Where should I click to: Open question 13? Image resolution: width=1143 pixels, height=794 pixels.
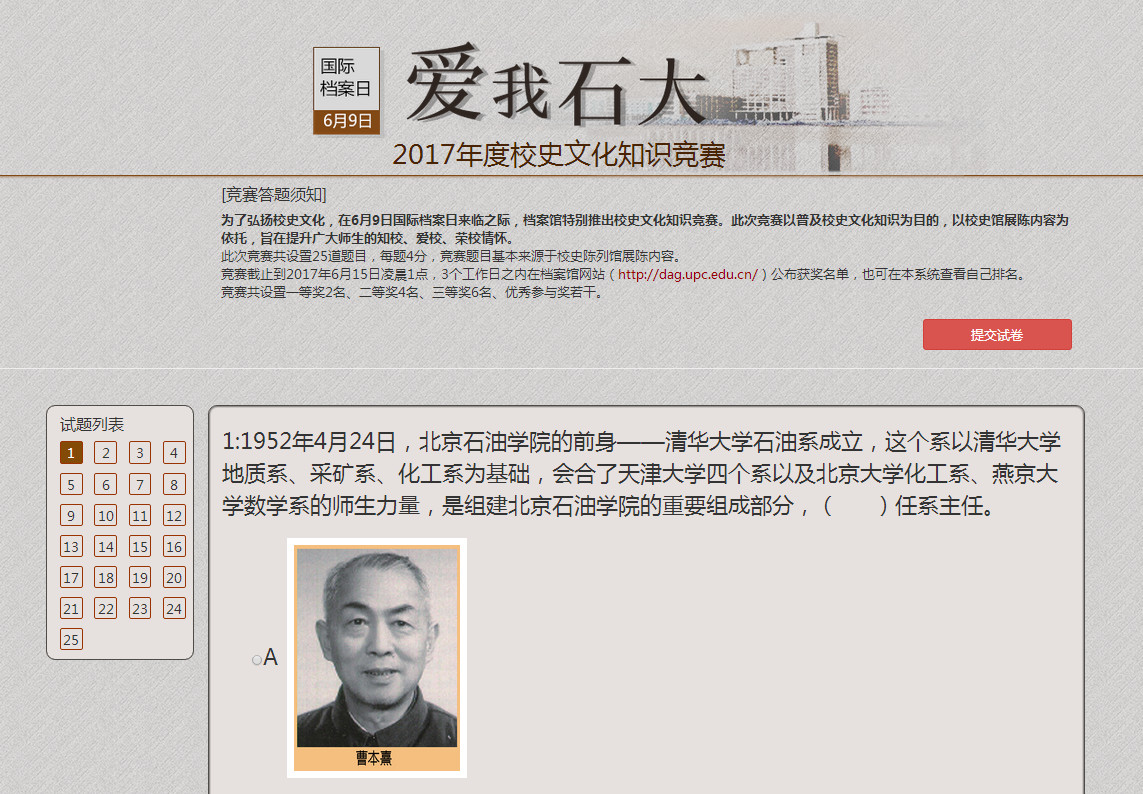click(71, 547)
